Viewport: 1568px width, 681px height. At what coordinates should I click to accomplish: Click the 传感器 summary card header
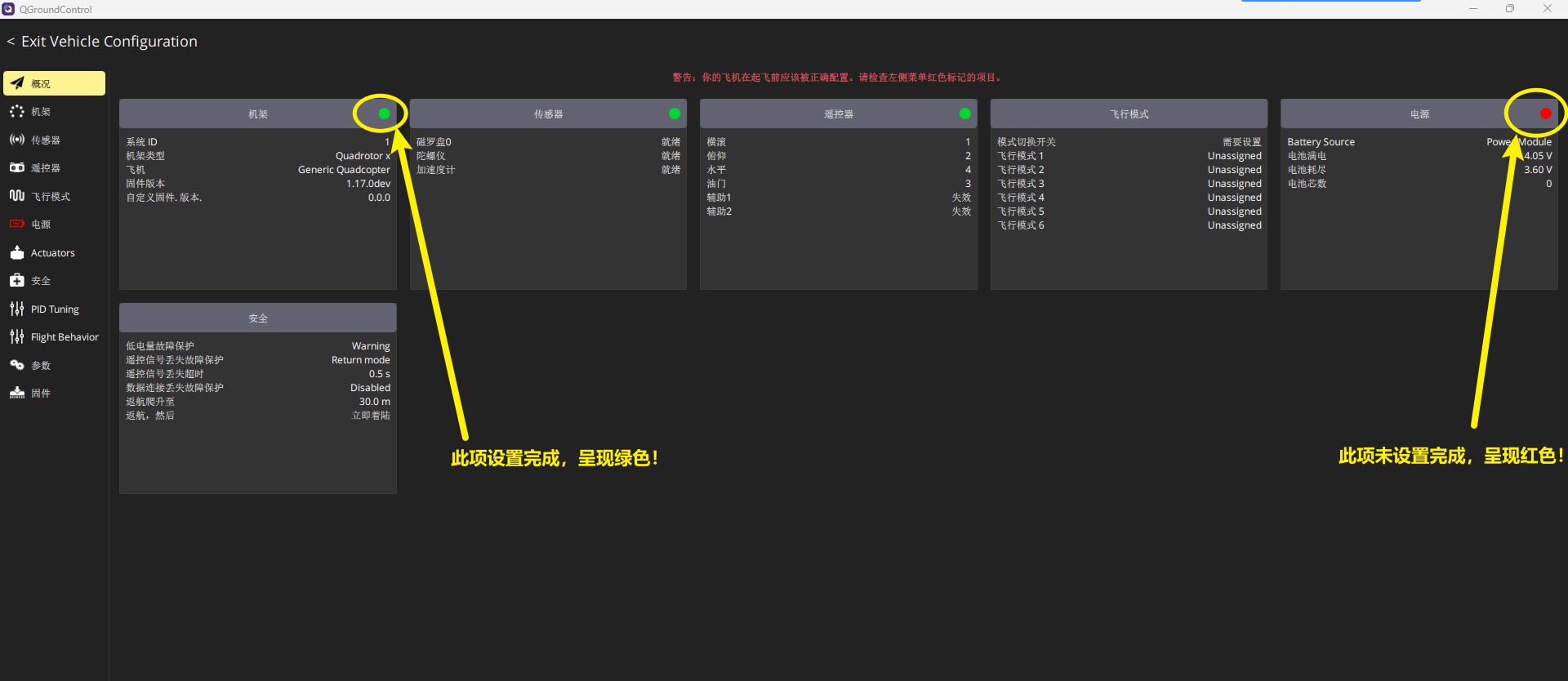(548, 113)
